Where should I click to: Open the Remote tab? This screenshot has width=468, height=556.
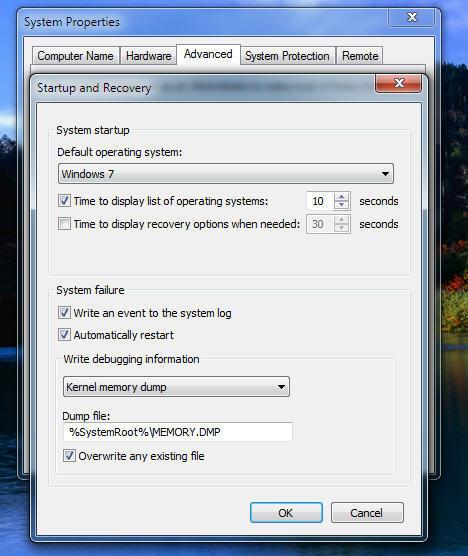click(360, 56)
